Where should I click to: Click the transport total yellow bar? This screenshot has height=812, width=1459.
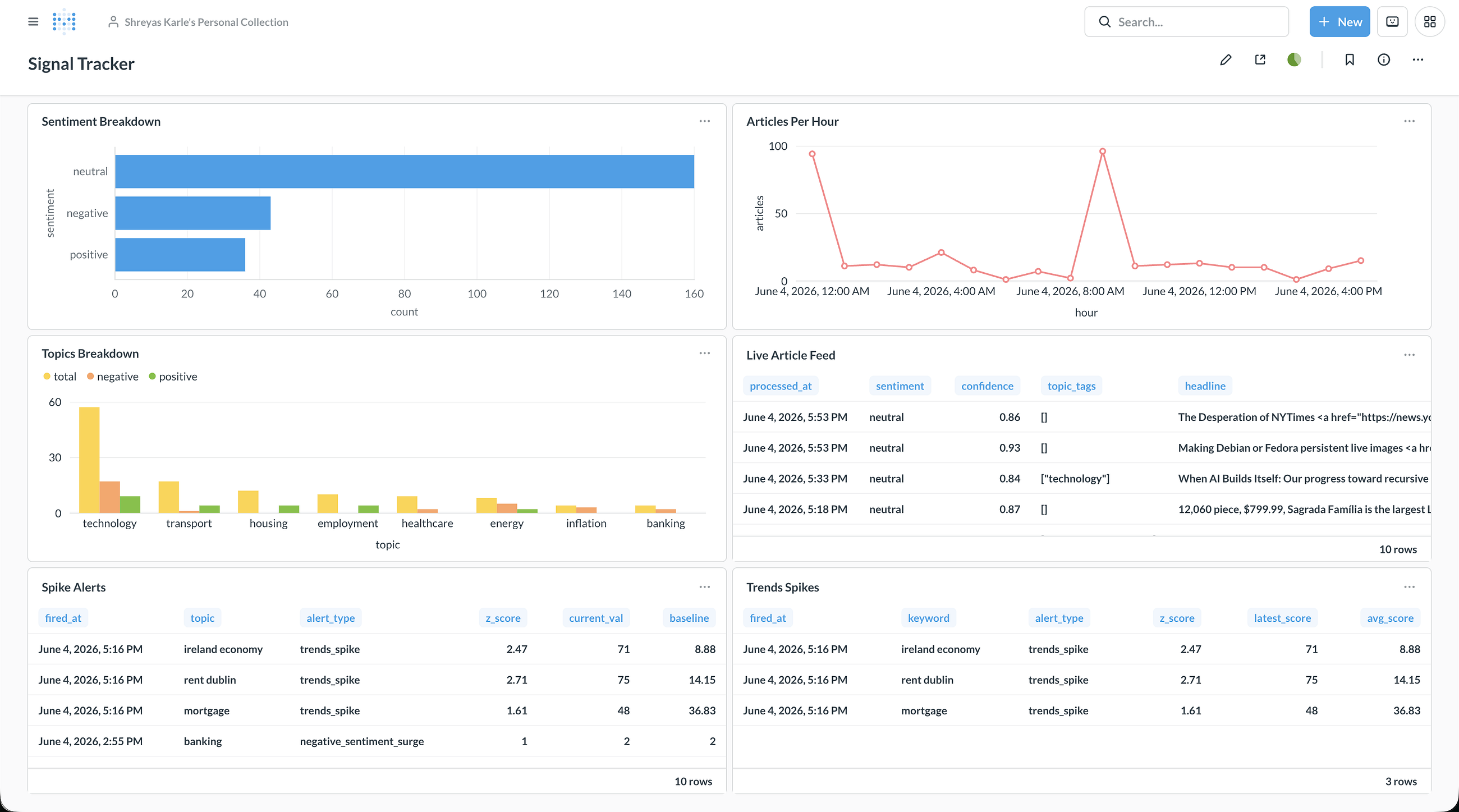(x=169, y=497)
